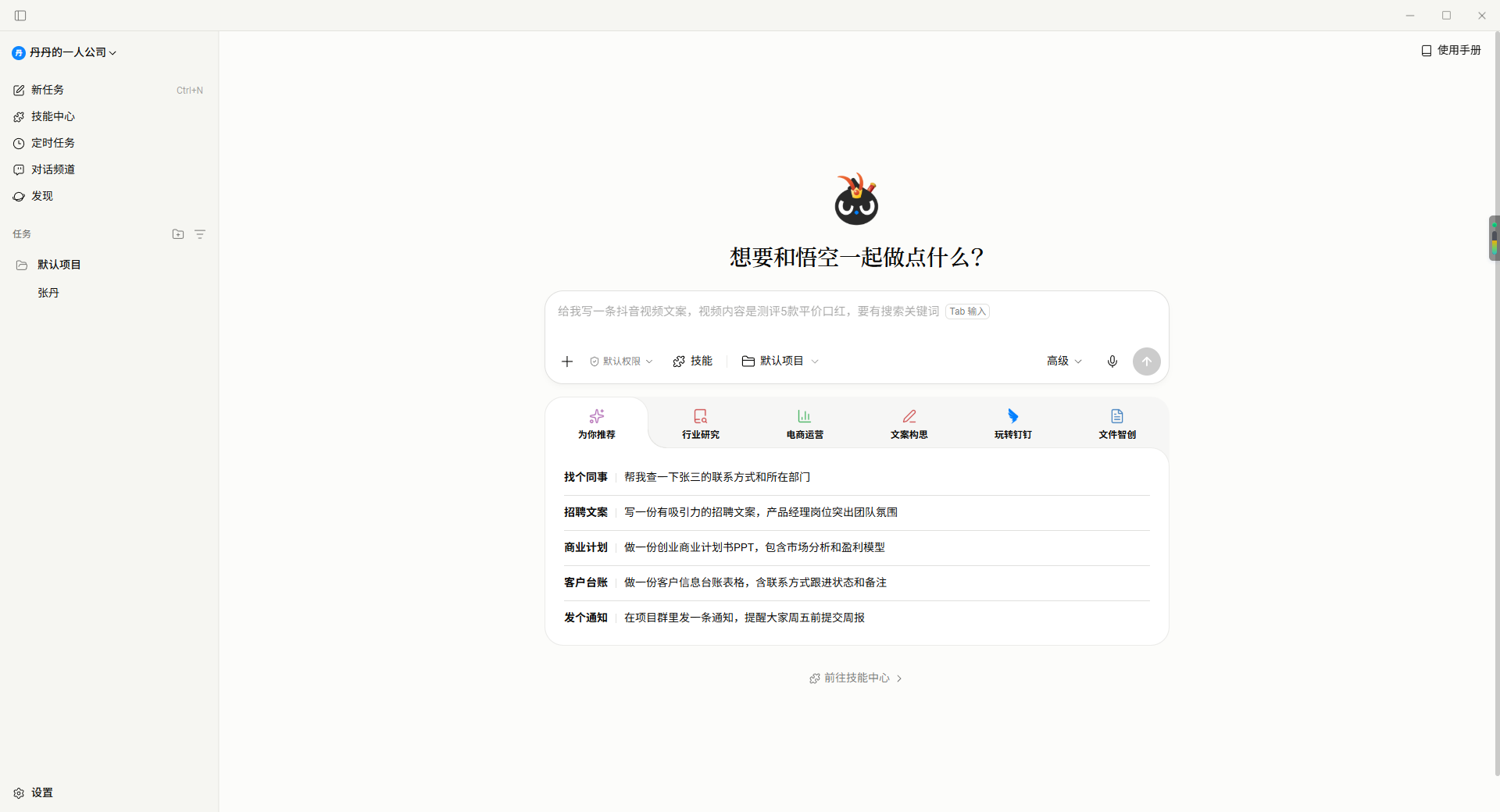Viewport: 1500px width, 812px height.
Task: Open 对话频道 in the sidebar
Action: click(109, 170)
